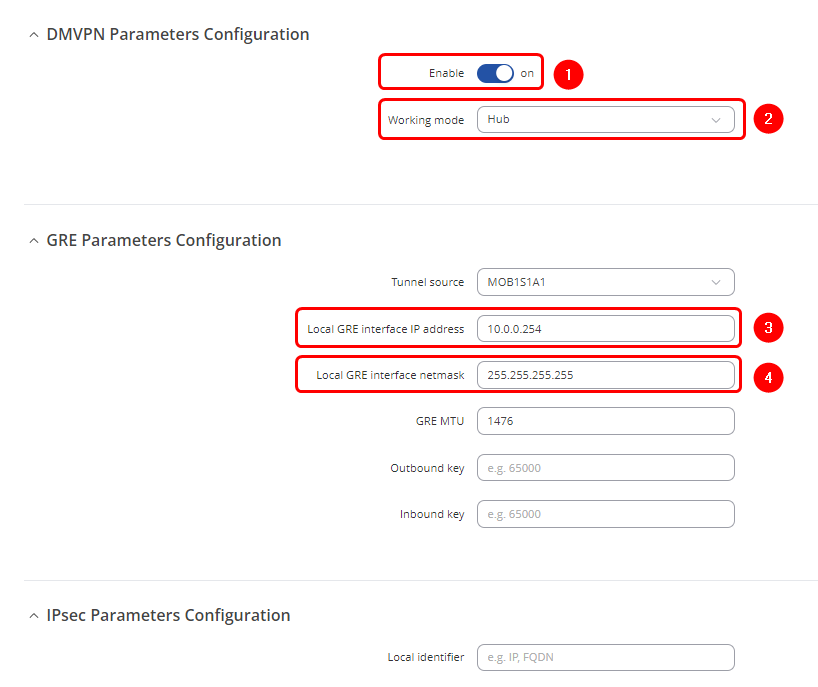
Task: Click the red step 4 badge
Action: coord(768,376)
